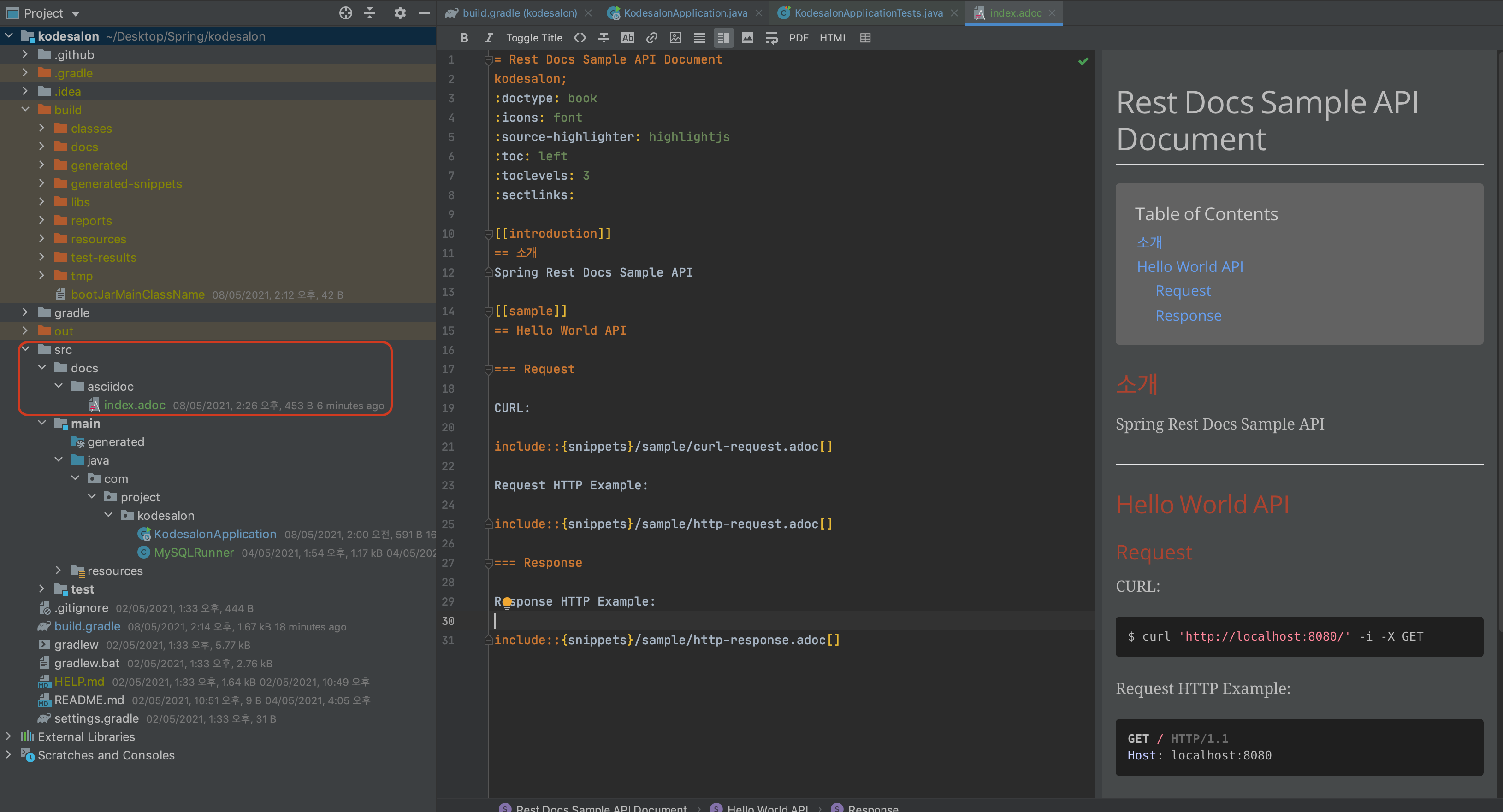Collapse all nodes in the Project tree
This screenshot has height=812, width=1503.
369,12
